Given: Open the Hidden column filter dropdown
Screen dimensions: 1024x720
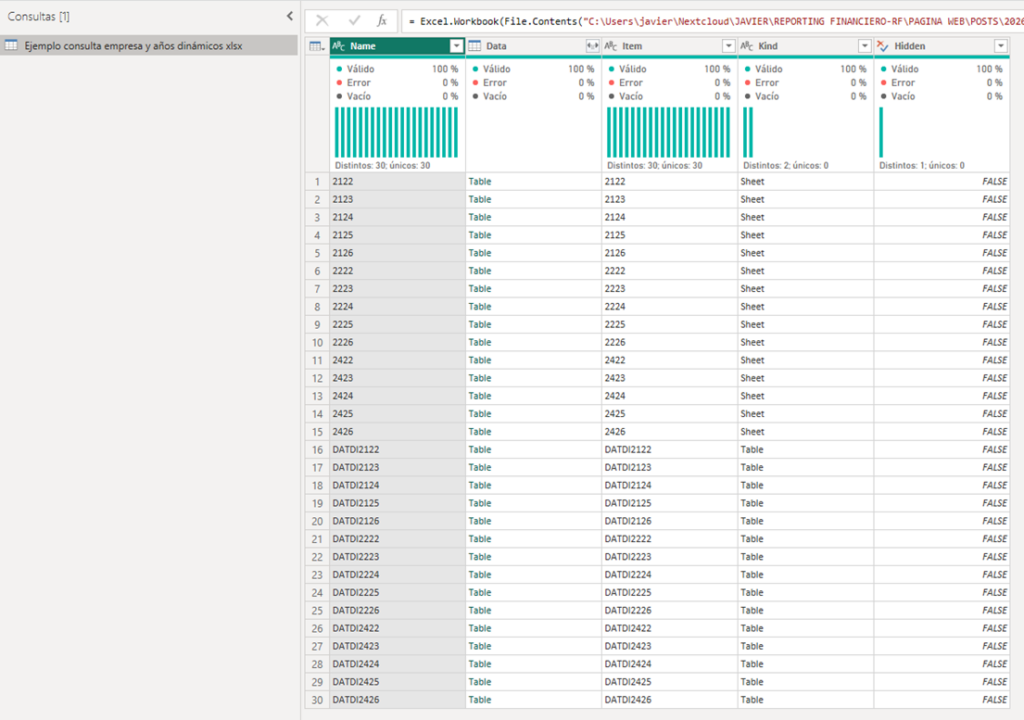Looking at the screenshot, I should point(1000,46).
